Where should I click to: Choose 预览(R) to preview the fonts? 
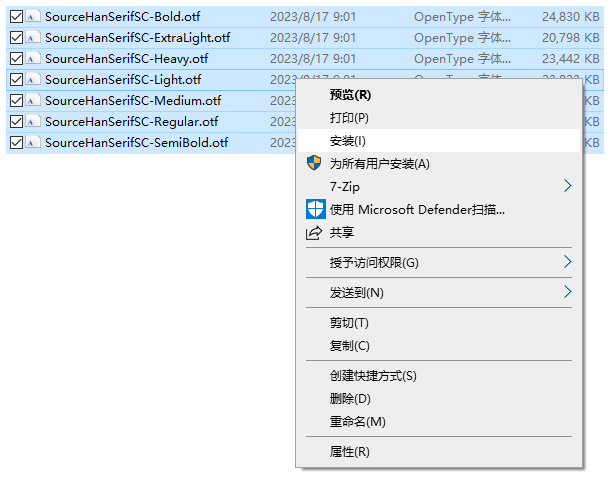pos(350,95)
